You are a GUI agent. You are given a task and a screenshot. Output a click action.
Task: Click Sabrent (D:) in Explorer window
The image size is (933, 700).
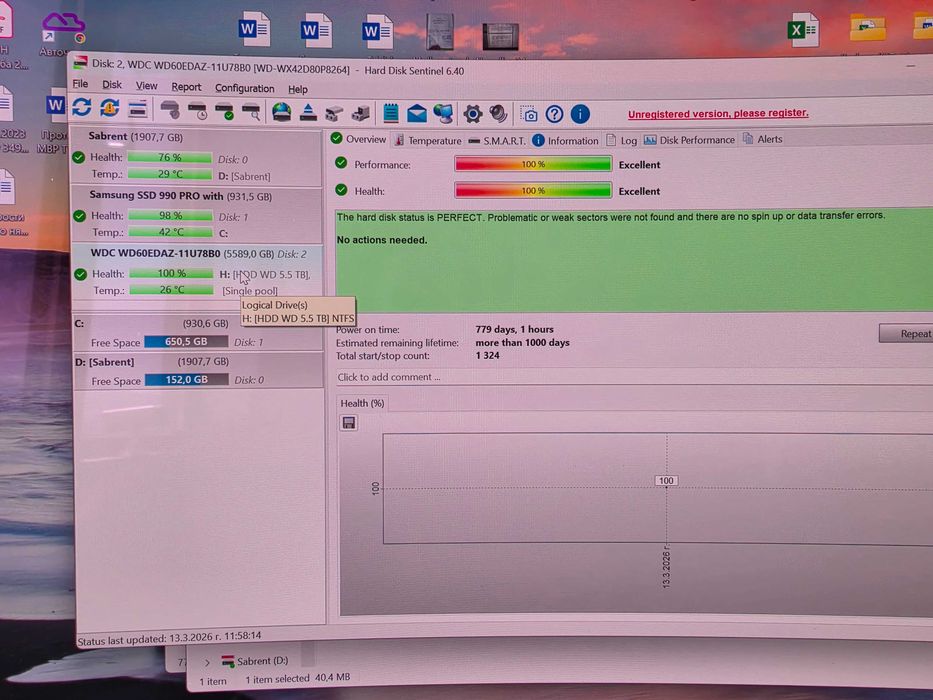[255, 661]
